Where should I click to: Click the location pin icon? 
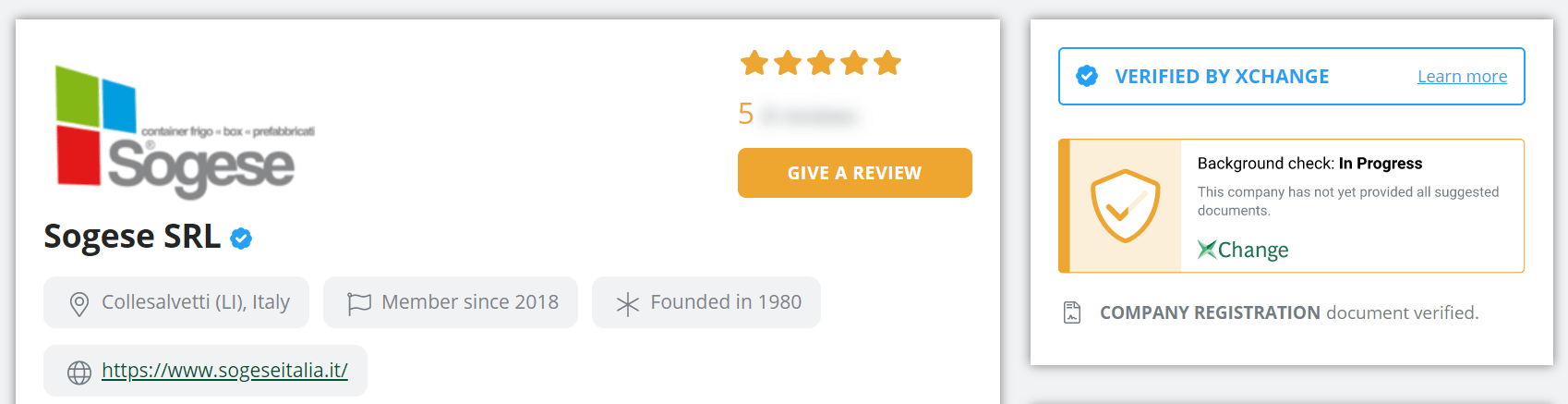pyautogui.click(x=79, y=303)
